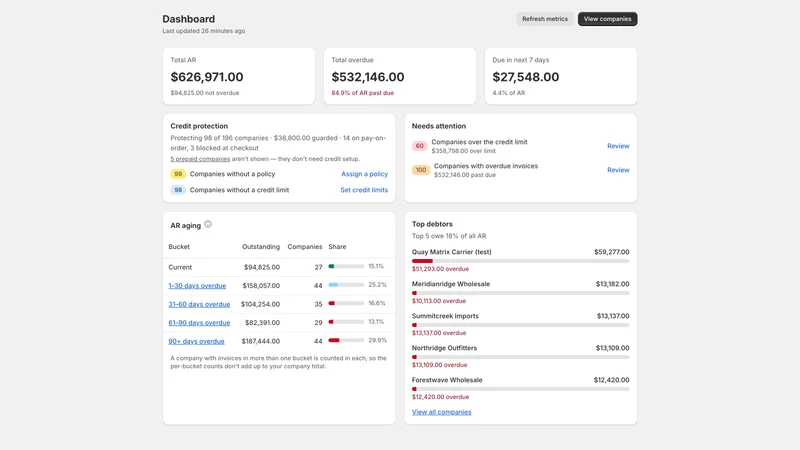The height and width of the screenshot is (450, 800).
Task: Click the Total AR amount $626,971.00
Action: pyautogui.click(x=207, y=77)
